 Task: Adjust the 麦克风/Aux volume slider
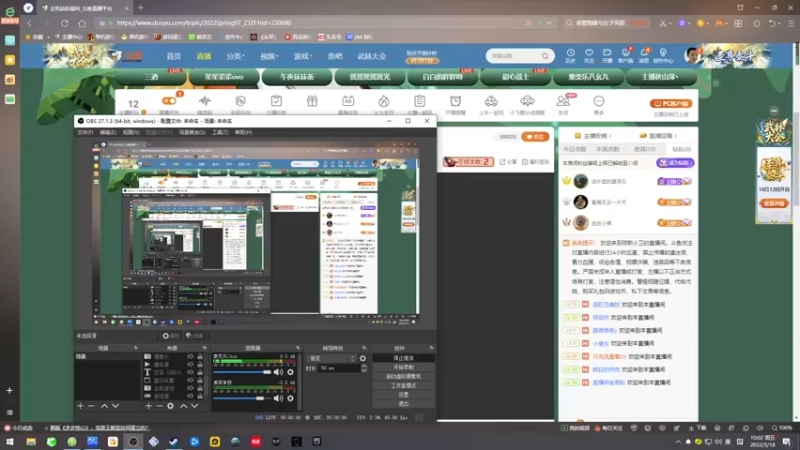point(242,372)
